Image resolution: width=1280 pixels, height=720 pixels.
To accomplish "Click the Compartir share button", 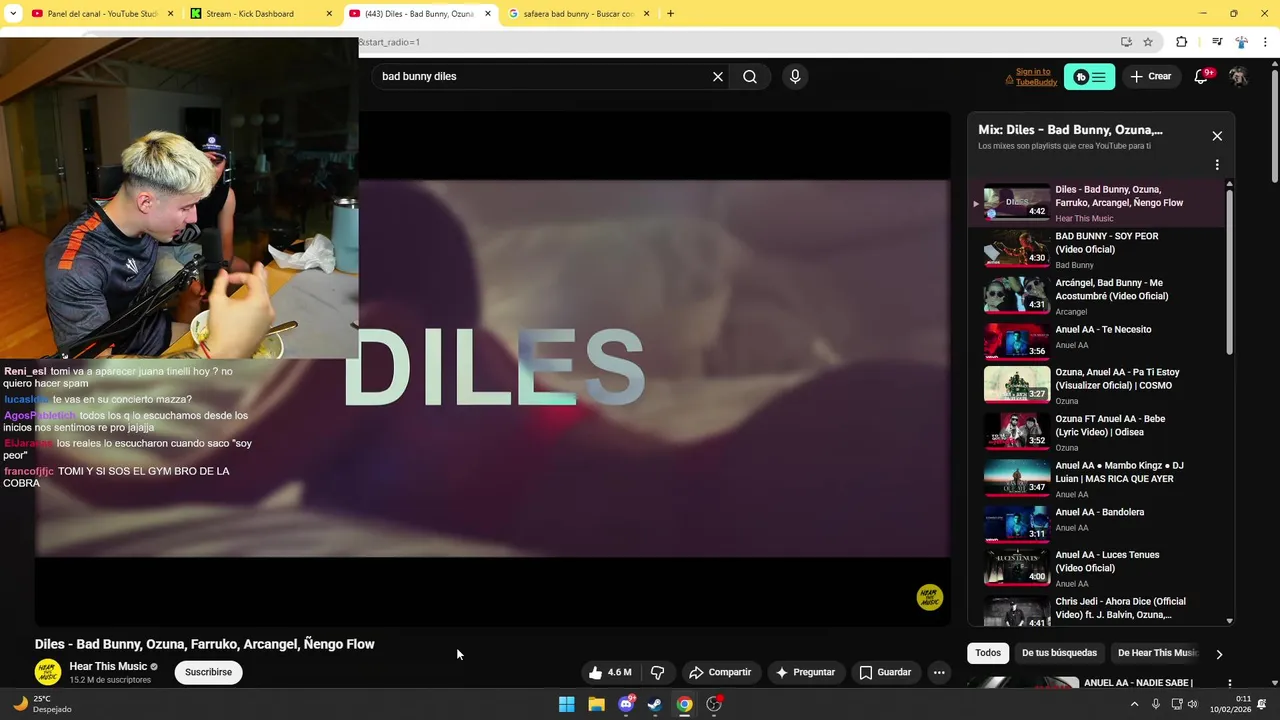I will click(720, 672).
